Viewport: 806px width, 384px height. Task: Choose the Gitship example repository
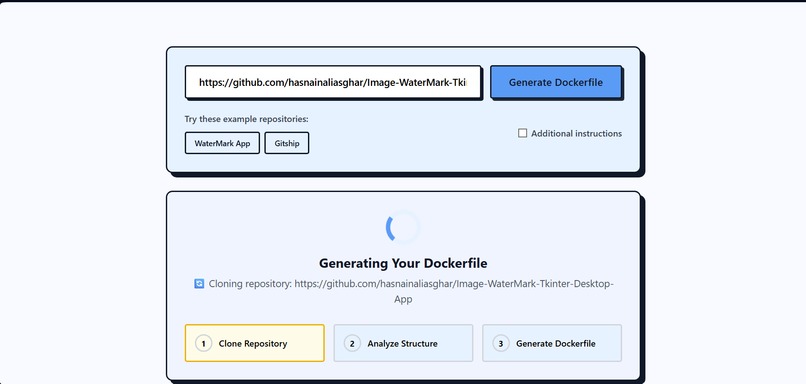point(287,143)
